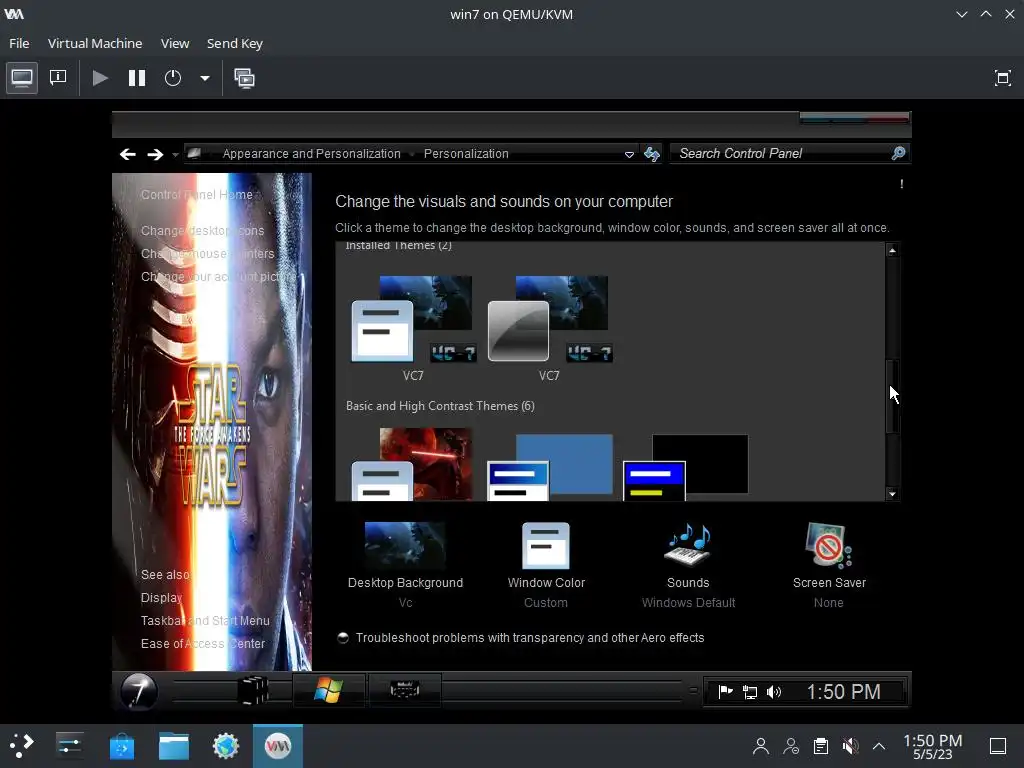Open Change desktop icons link
The image size is (1024, 768).
point(202,231)
